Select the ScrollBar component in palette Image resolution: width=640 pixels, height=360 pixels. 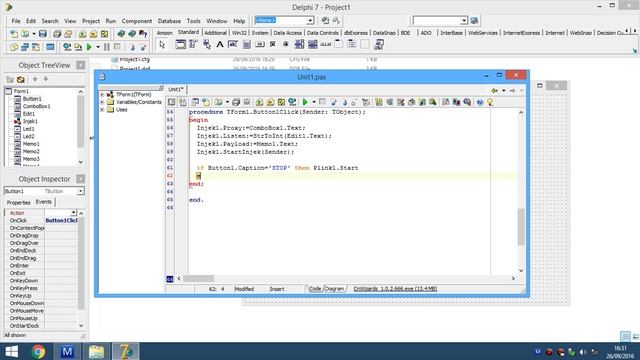326,45
